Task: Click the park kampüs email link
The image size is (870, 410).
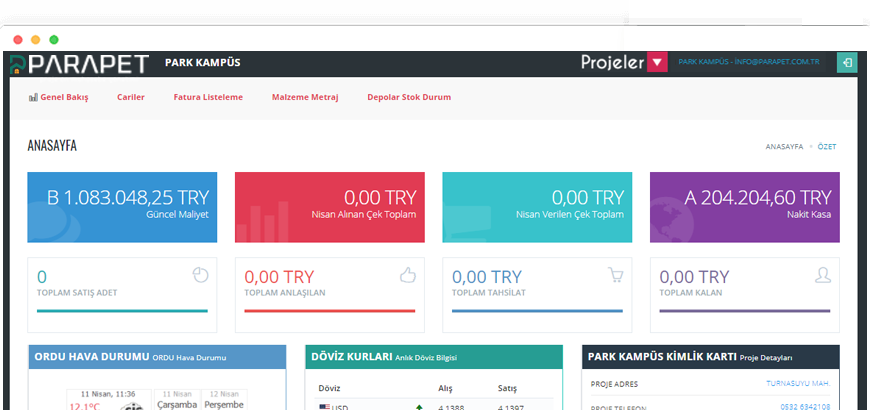Action: pos(749,63)
